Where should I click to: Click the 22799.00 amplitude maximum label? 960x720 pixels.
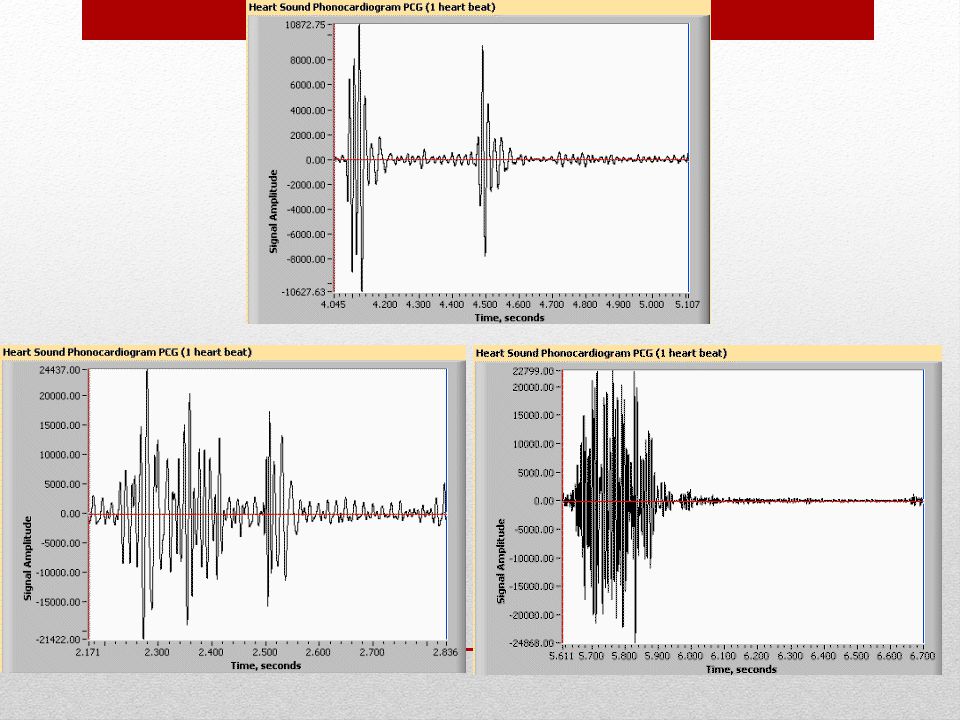pos(533,371)
